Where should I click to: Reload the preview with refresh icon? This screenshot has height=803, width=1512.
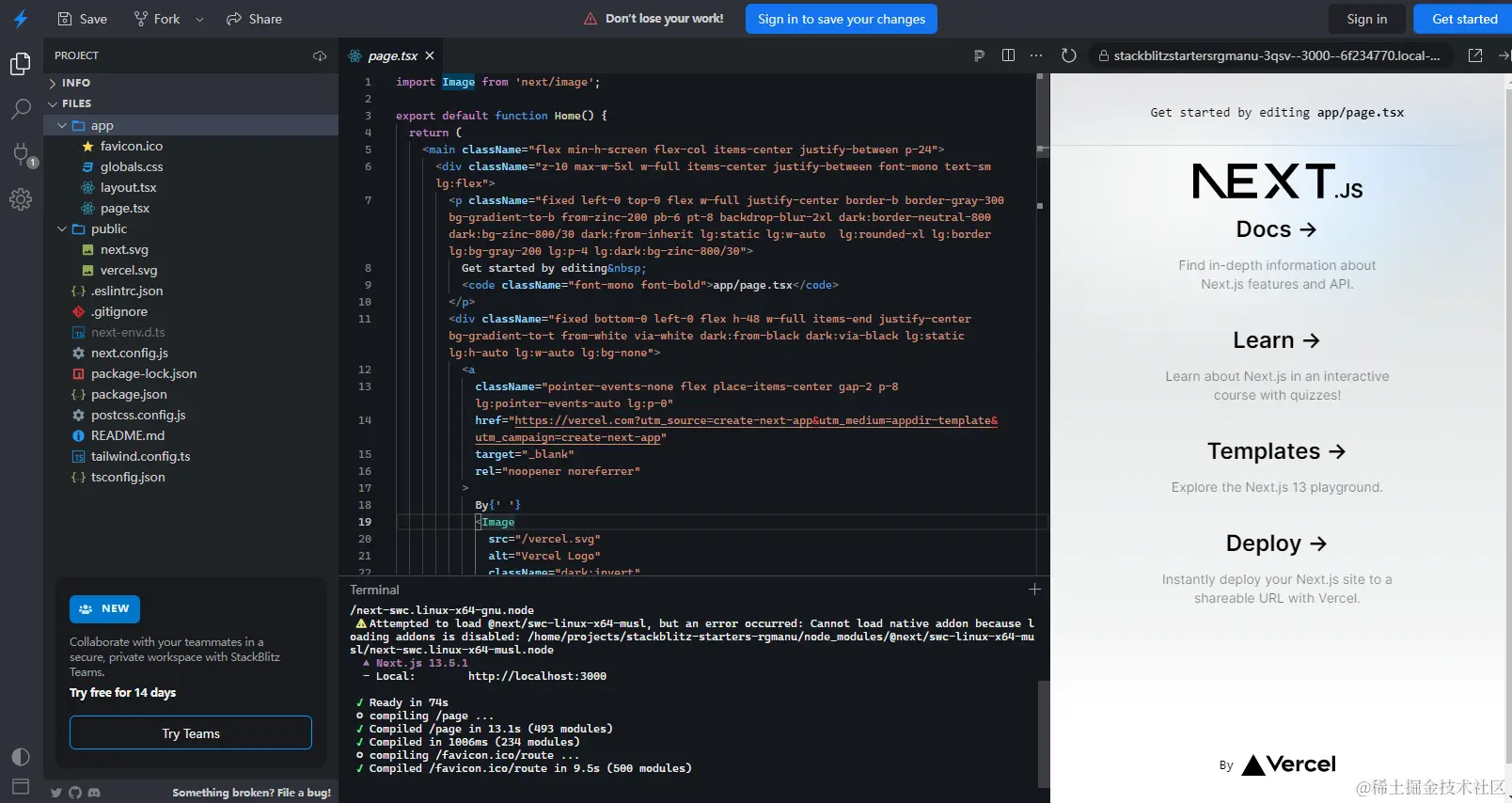[x=1069, y=55]
